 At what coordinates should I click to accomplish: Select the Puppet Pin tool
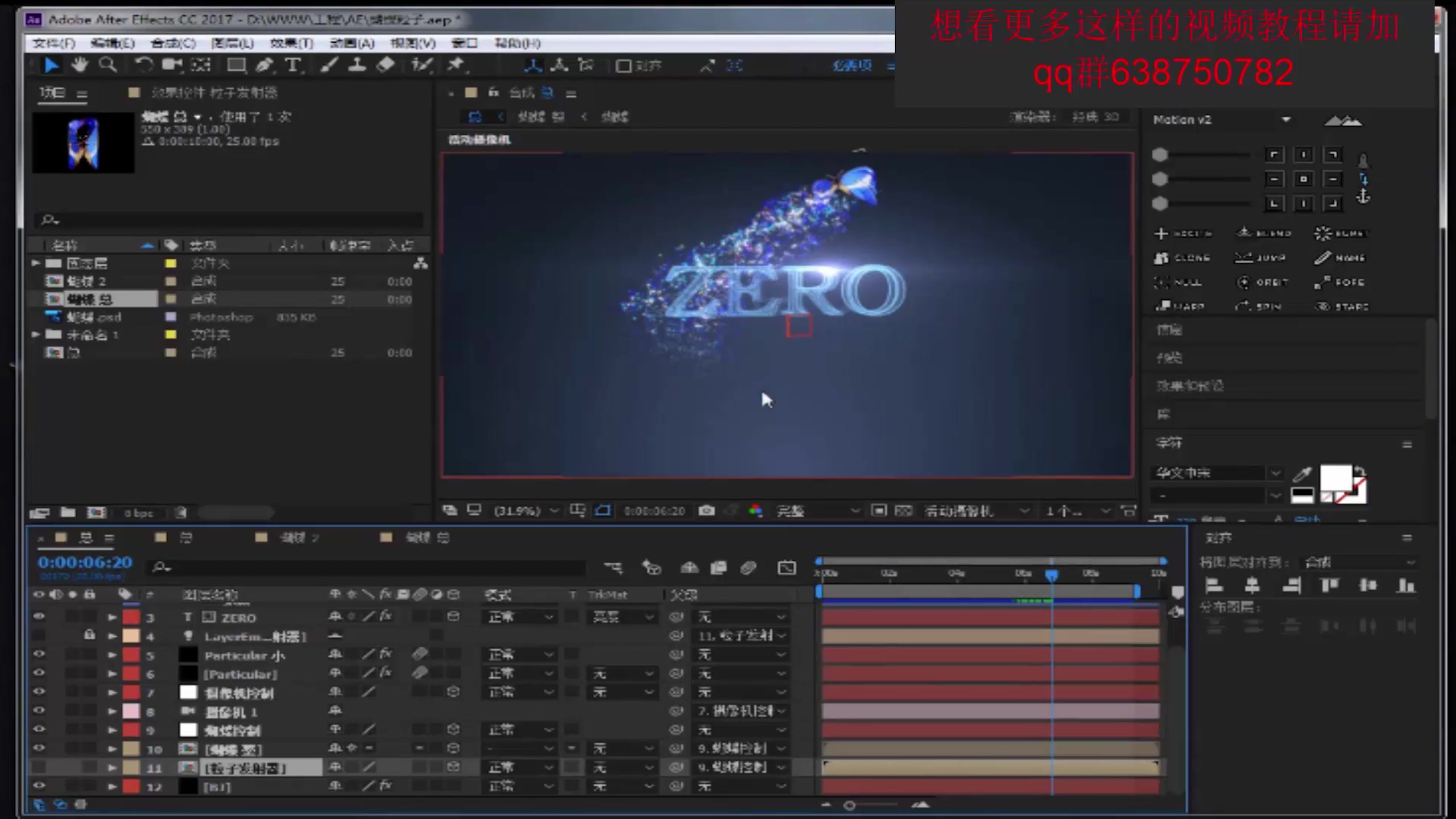pyautogui.click(x=456, y=65)
